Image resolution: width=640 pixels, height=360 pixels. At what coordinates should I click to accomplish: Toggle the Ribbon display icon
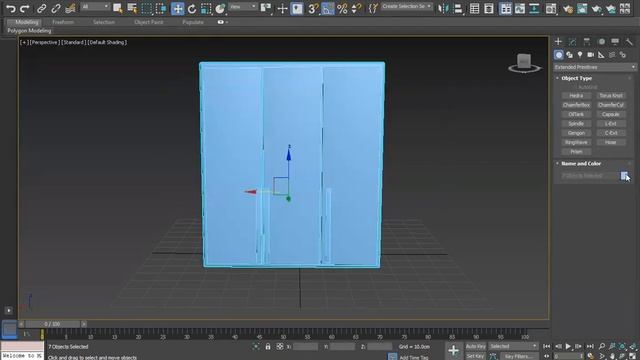tap(505, 8)
